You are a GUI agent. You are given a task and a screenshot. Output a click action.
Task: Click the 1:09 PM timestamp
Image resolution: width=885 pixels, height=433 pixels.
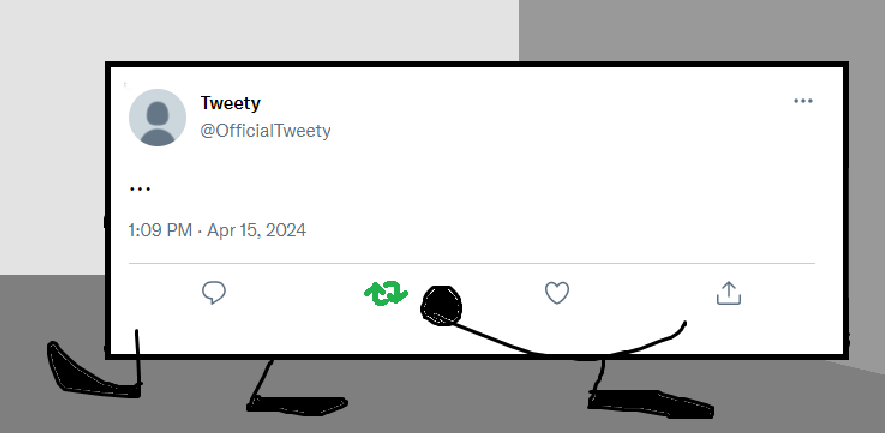coord(160,230)
